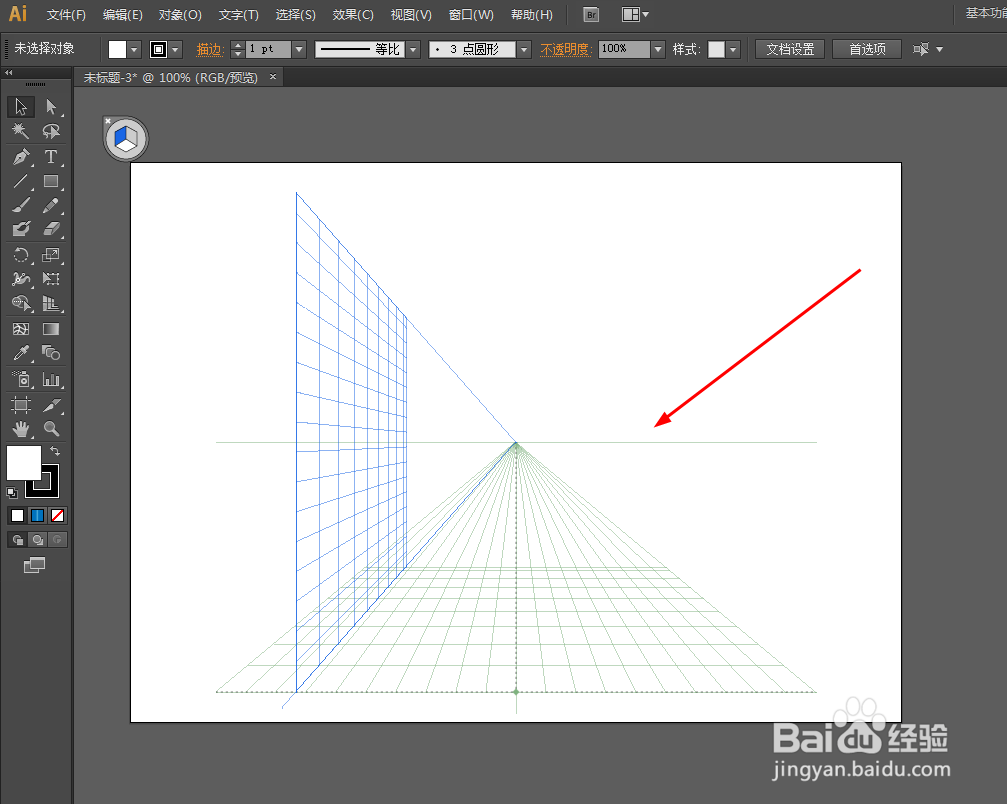The image size is (1007, 804).
Task: Enable Draw Normal mode
Action: pos(17,539)
